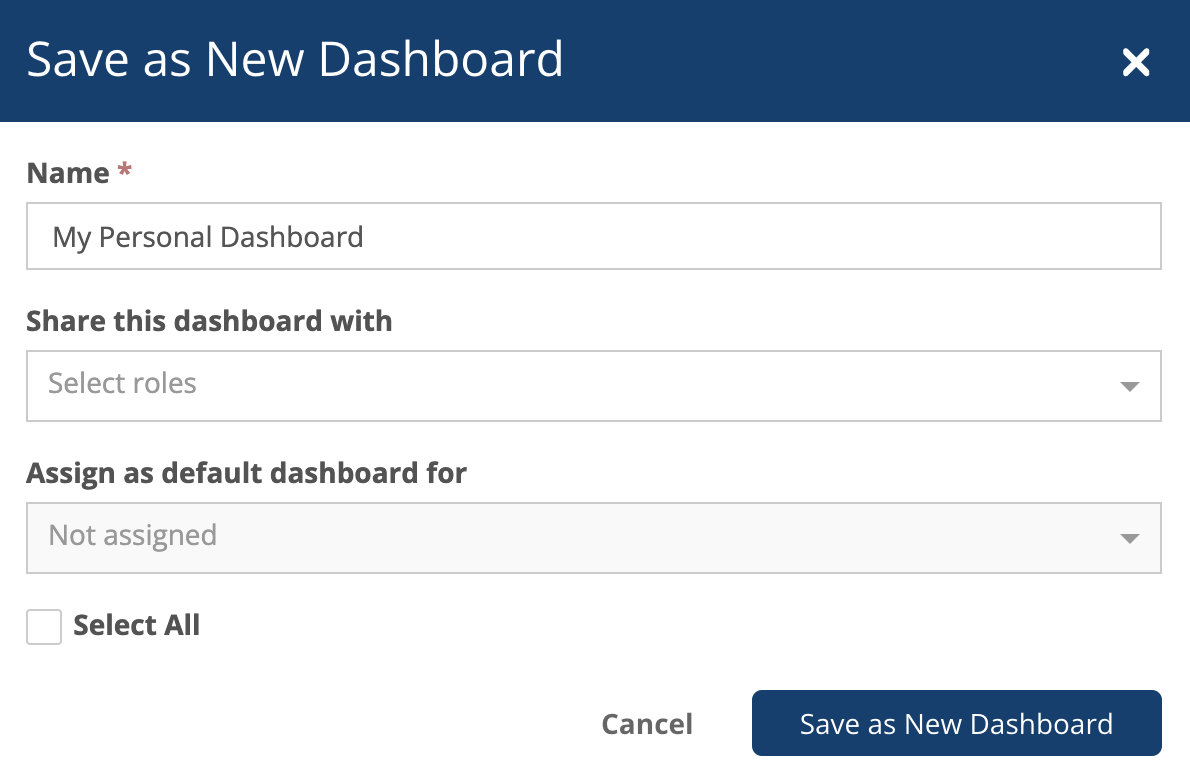Click the X icon in the header
The height and width of the screenshot is (782, 1190).
click(1135, 62)
